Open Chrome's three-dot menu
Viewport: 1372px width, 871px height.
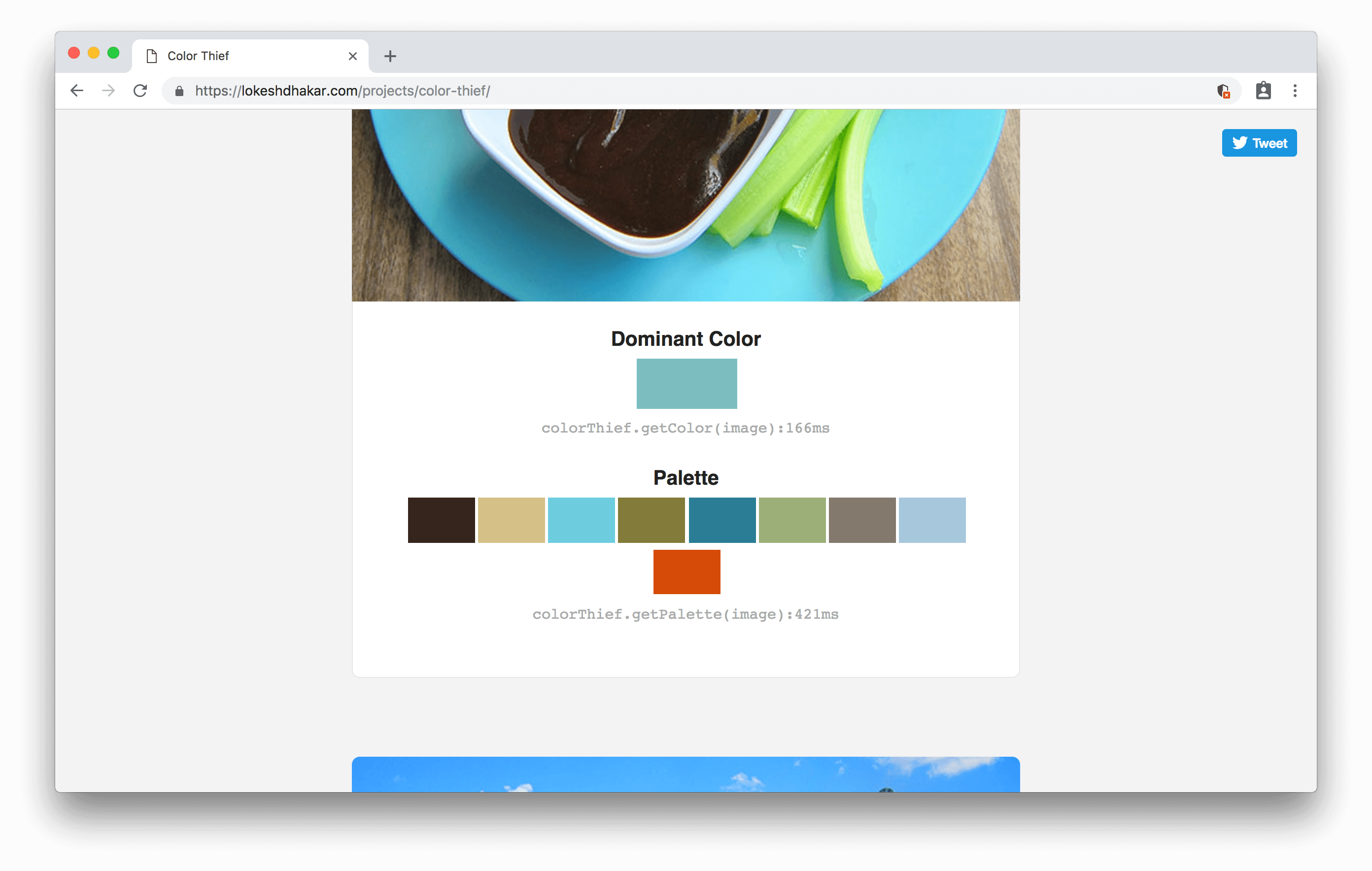1295,91
